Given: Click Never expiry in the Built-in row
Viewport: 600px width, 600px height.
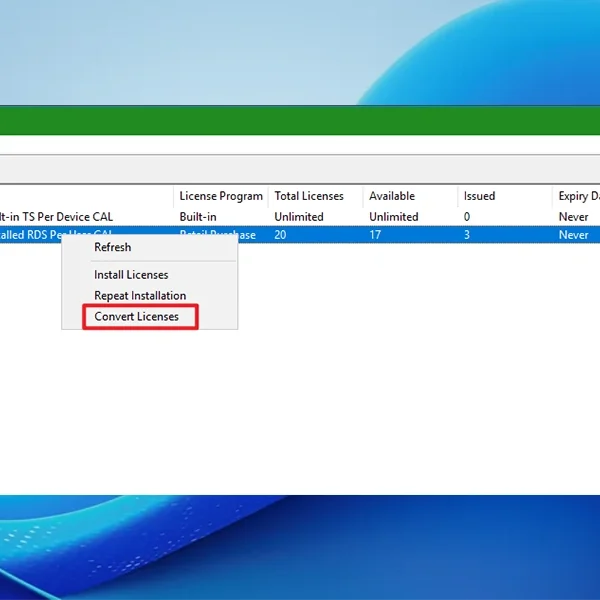Looking at the screenshot, I should point(574,216).
